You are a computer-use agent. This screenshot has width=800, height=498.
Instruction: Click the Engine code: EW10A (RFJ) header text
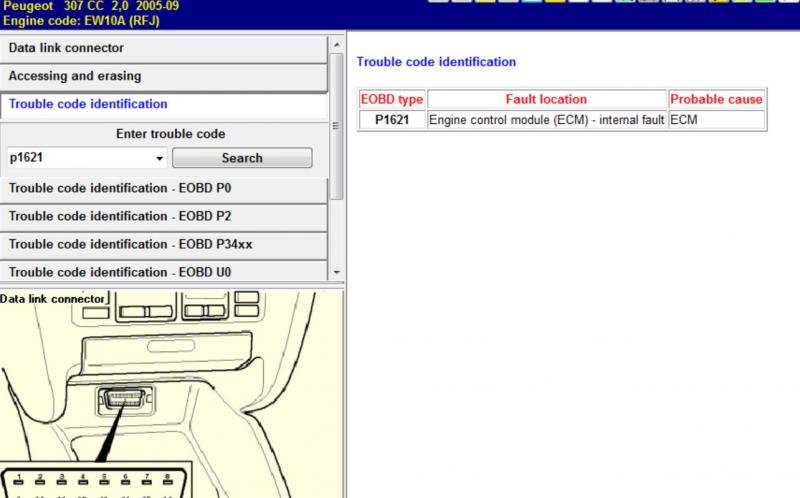(x=81, y=21)
